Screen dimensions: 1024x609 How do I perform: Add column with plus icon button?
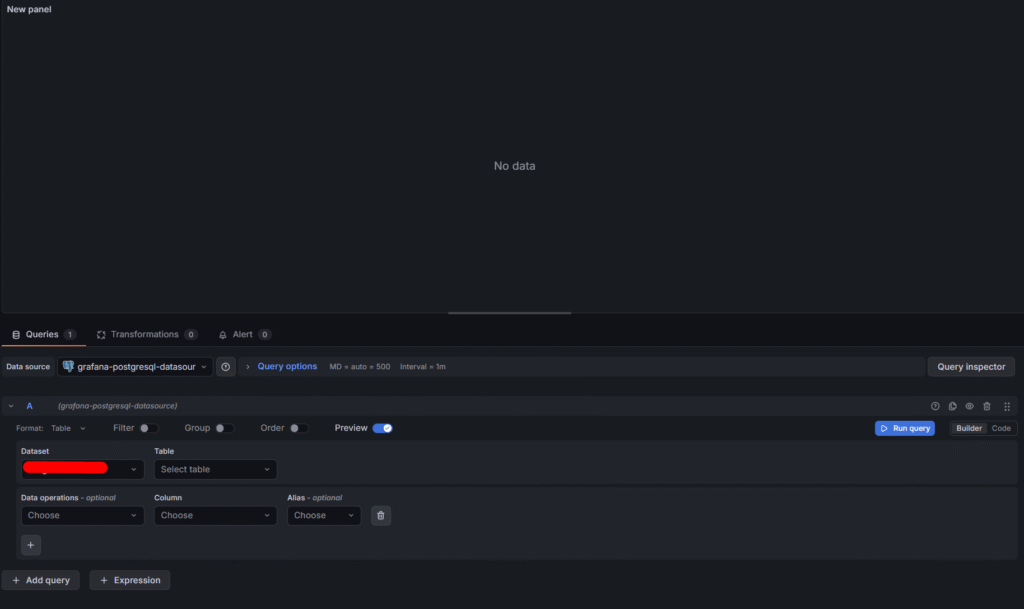pyautogui.click(x=31, y=545)
